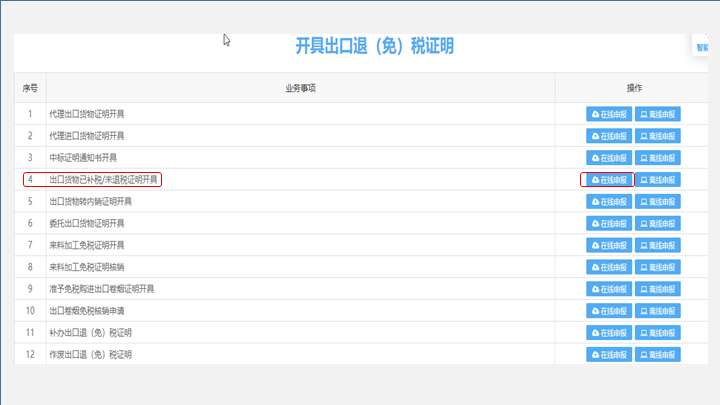The width and height of the screenshot is (720, 405).
Task: Click the 来料加工免税证明核销 entry
Action: click(x=87, y=267)
